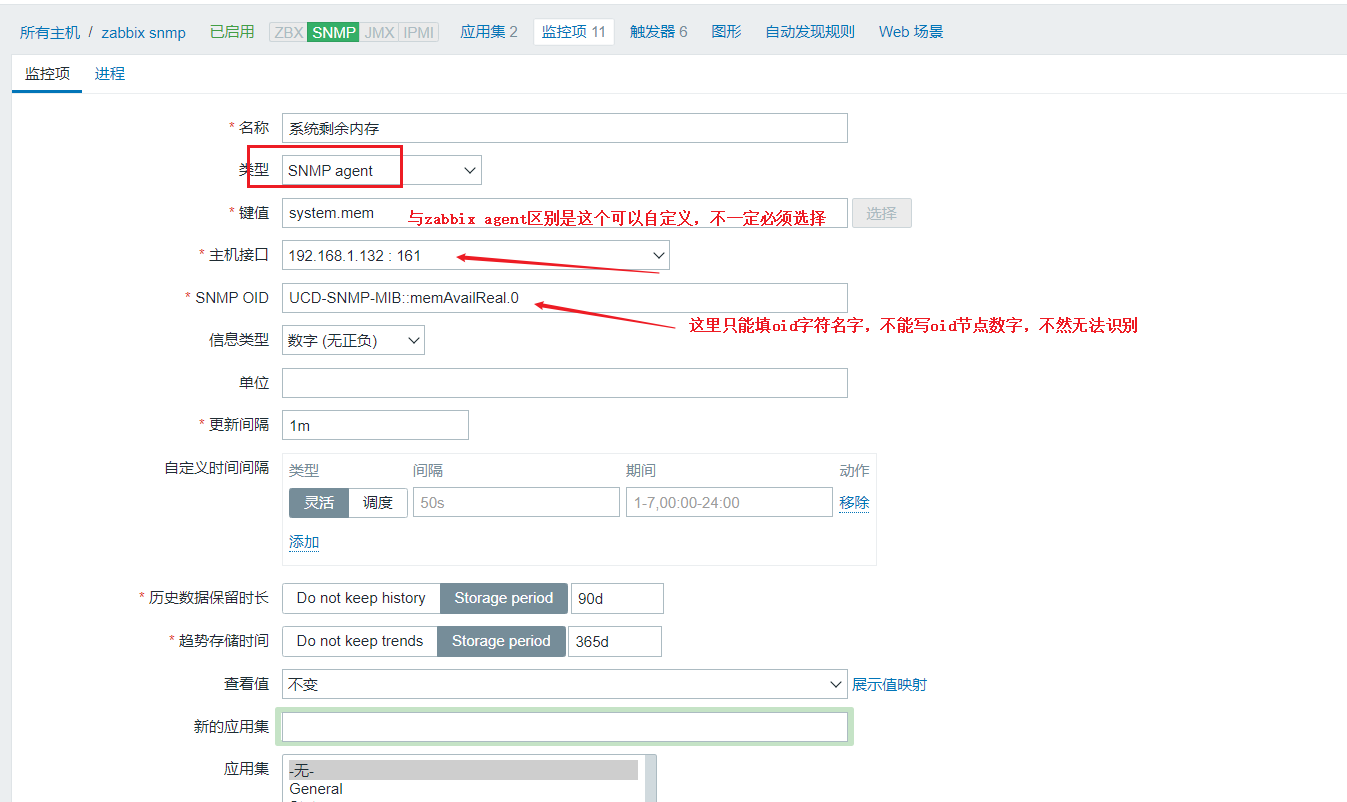The width and height of the screenshot is (1347, 802).
Task: Click the ZBX availability indicator
Action: (288, 32)
